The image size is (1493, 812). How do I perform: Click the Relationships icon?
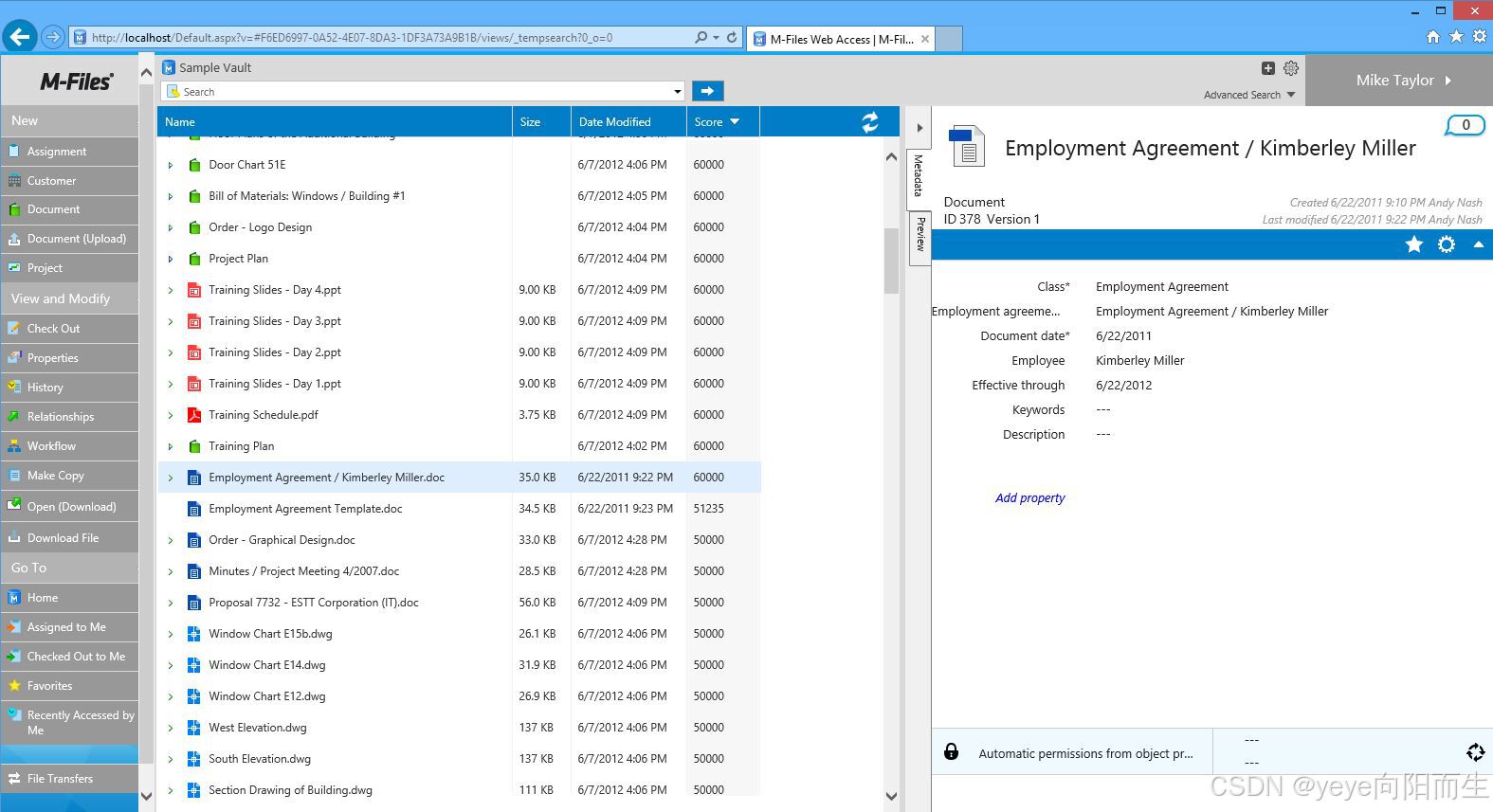pos(14,416)
